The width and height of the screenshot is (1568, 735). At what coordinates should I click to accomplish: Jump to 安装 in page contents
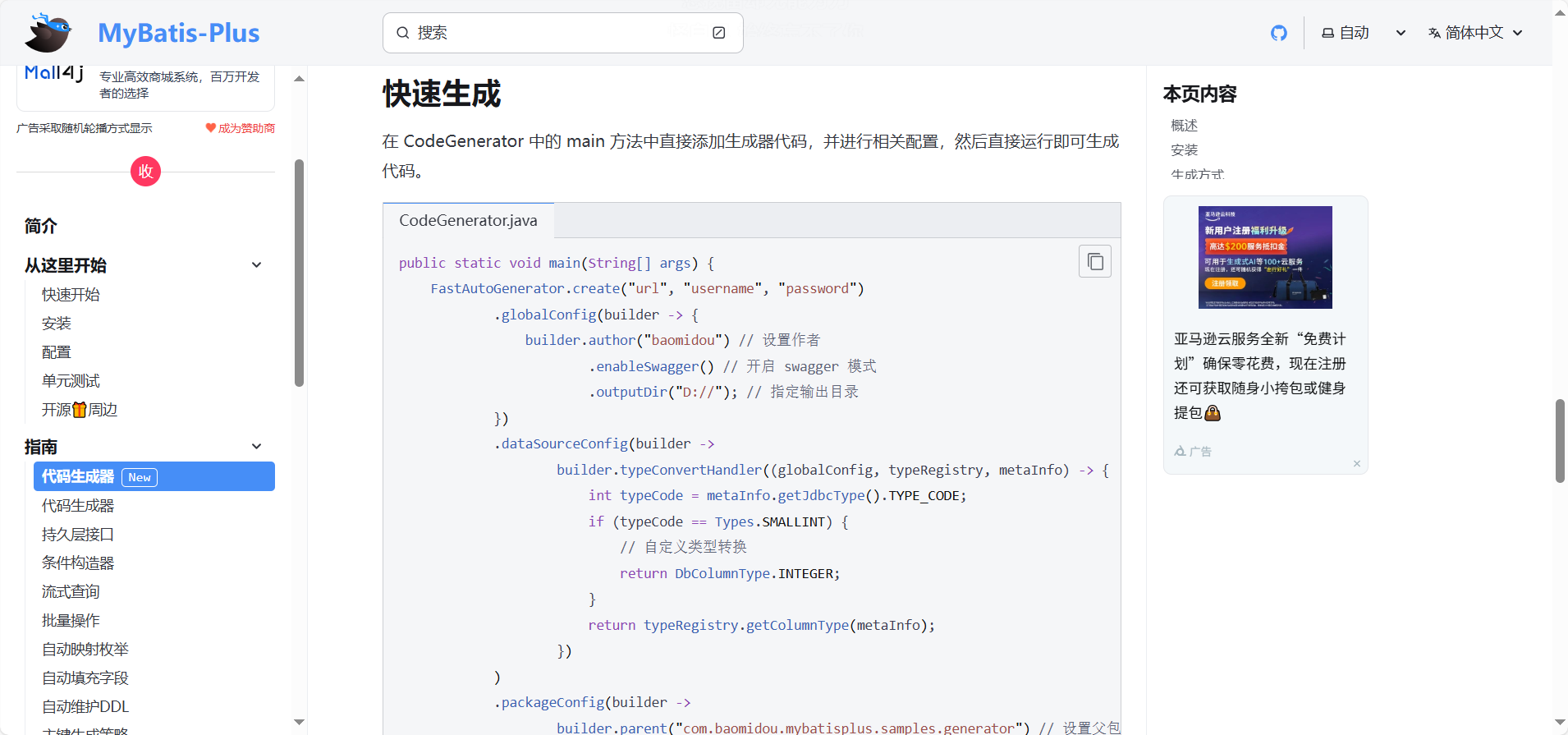[1185, 150]
